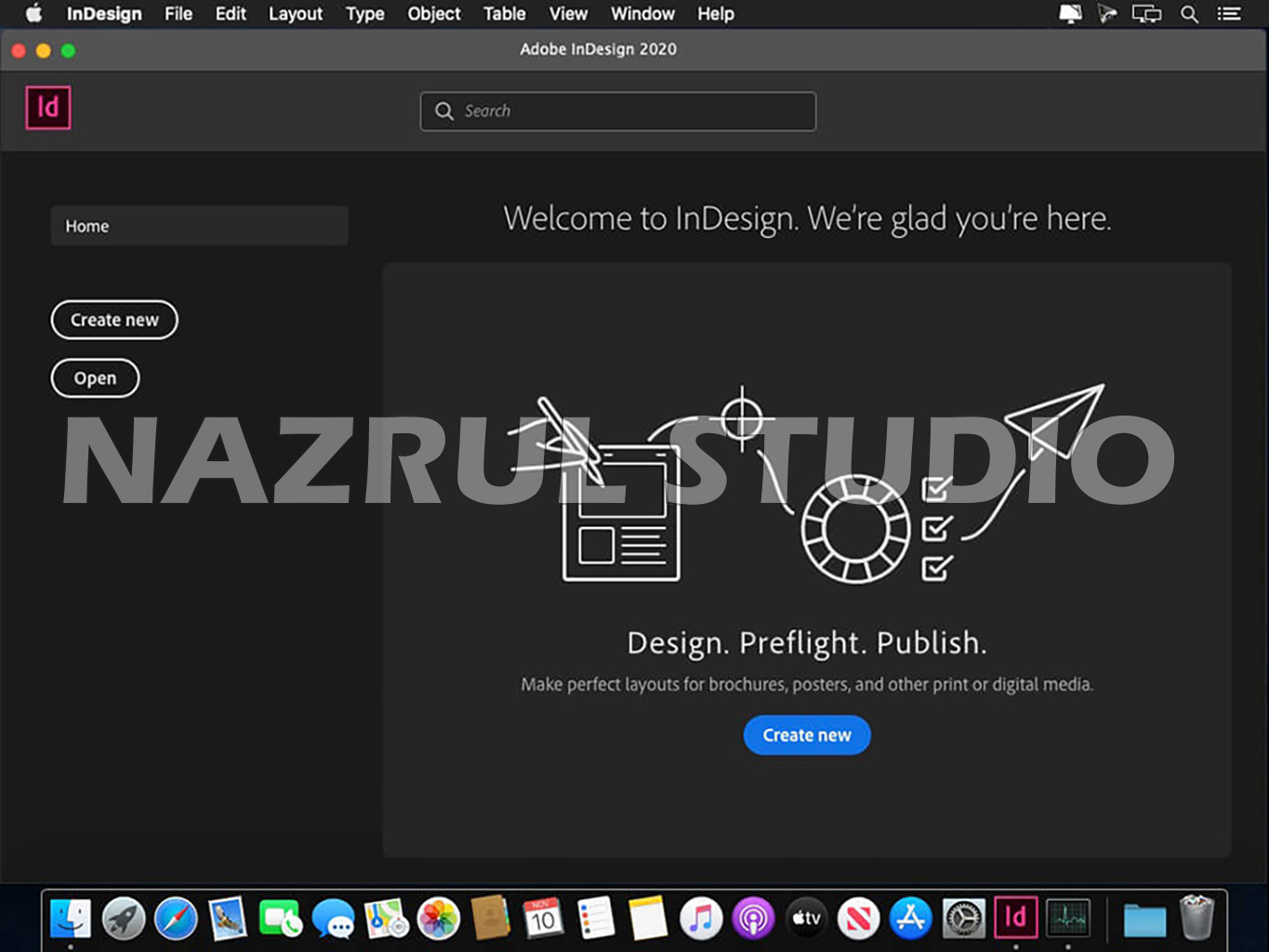Open the Layout menu
The image size is (1269, 952).
pos(296,14)
